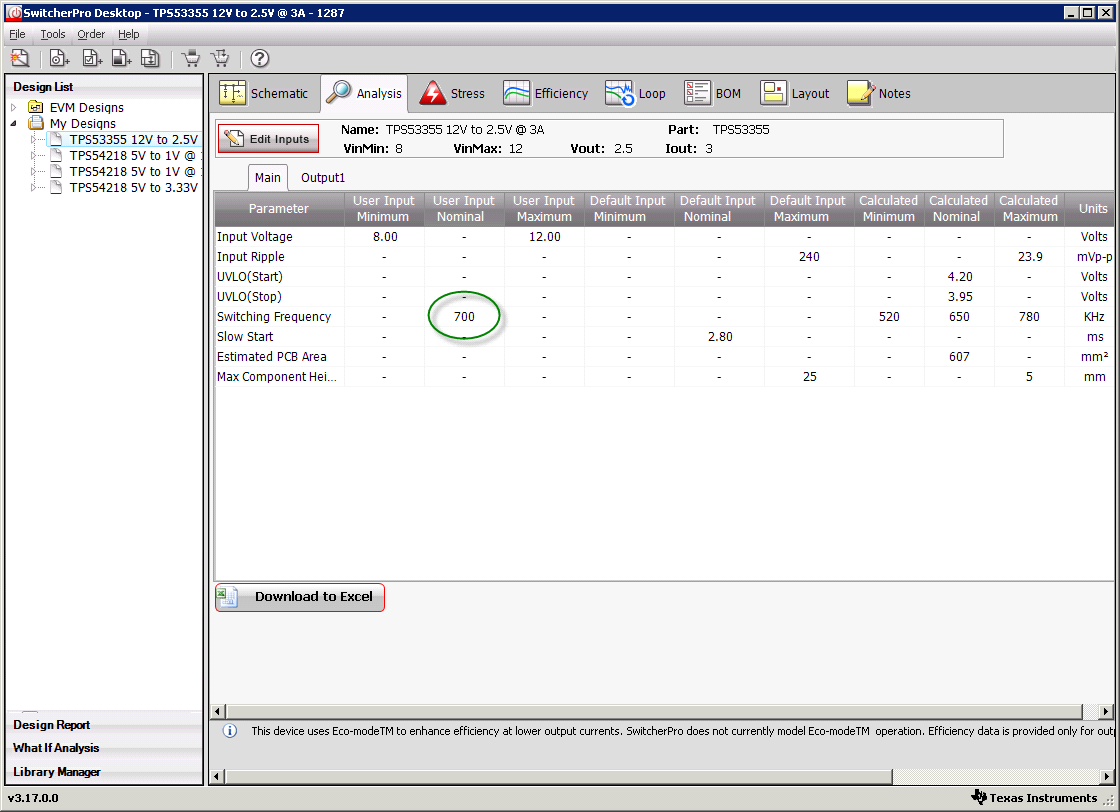
Task: Click the add checked document toolbar icon
Action: point(91,59)
